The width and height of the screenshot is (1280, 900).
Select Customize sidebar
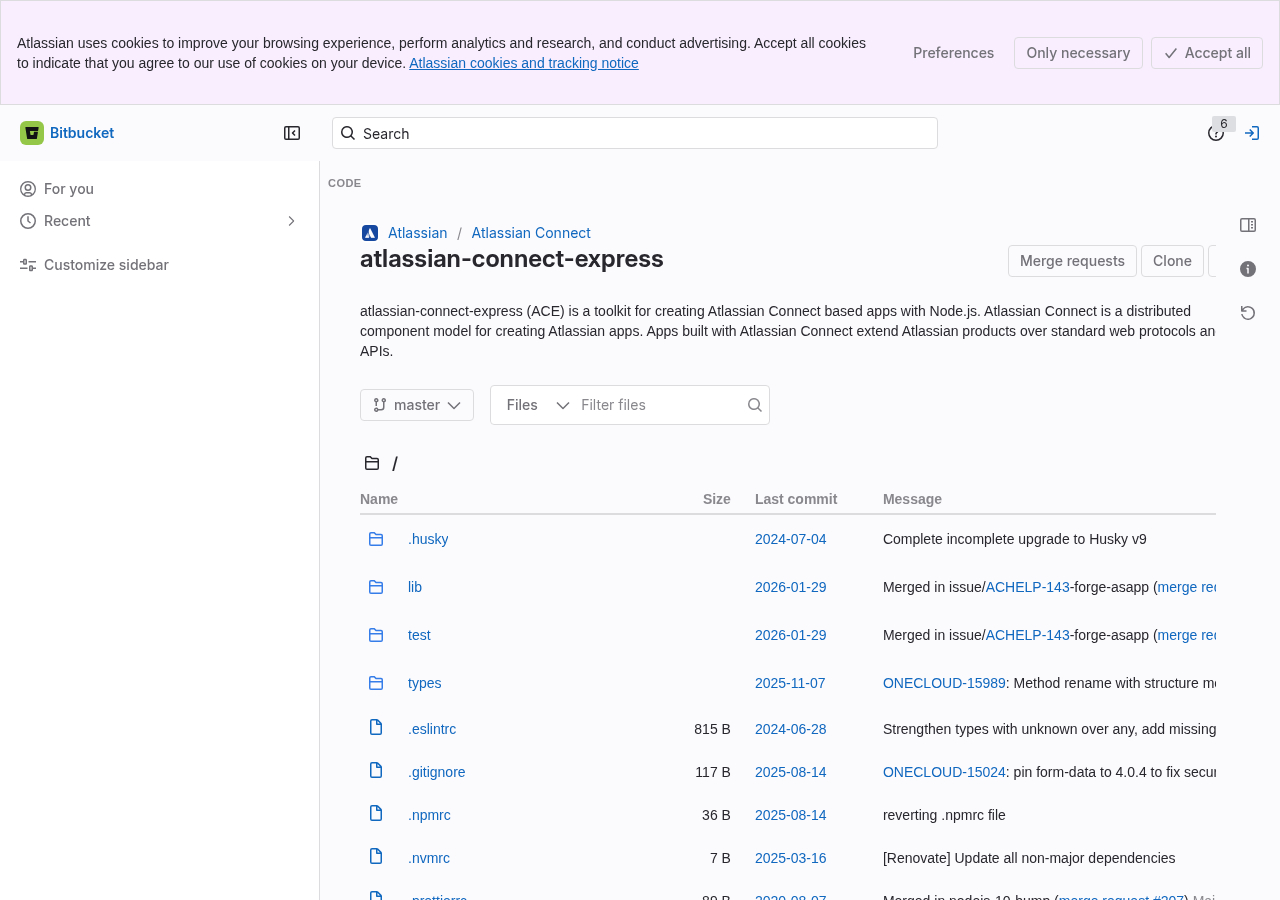[x=159, y=265]
